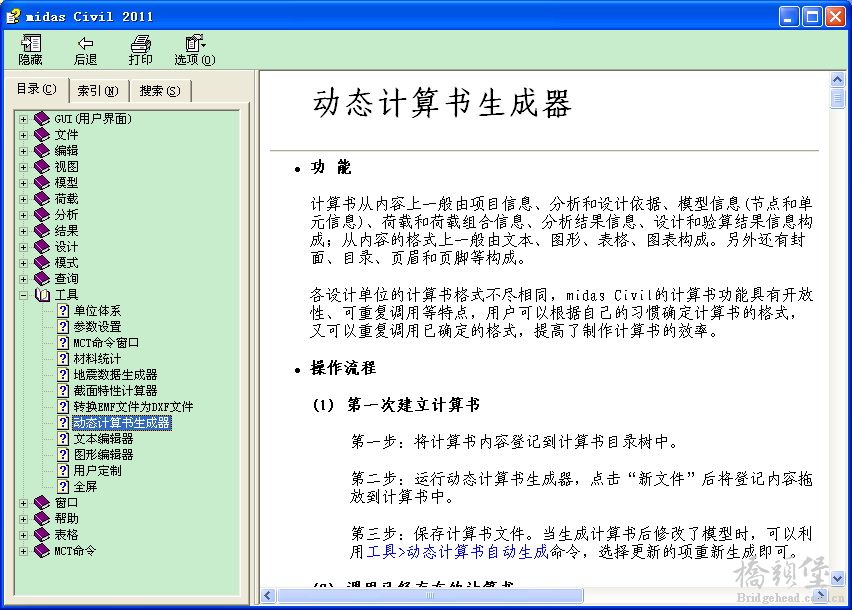Click the horizontal scrollbar thumb
This screenshot has height=610, width=852.
[430, 595]
